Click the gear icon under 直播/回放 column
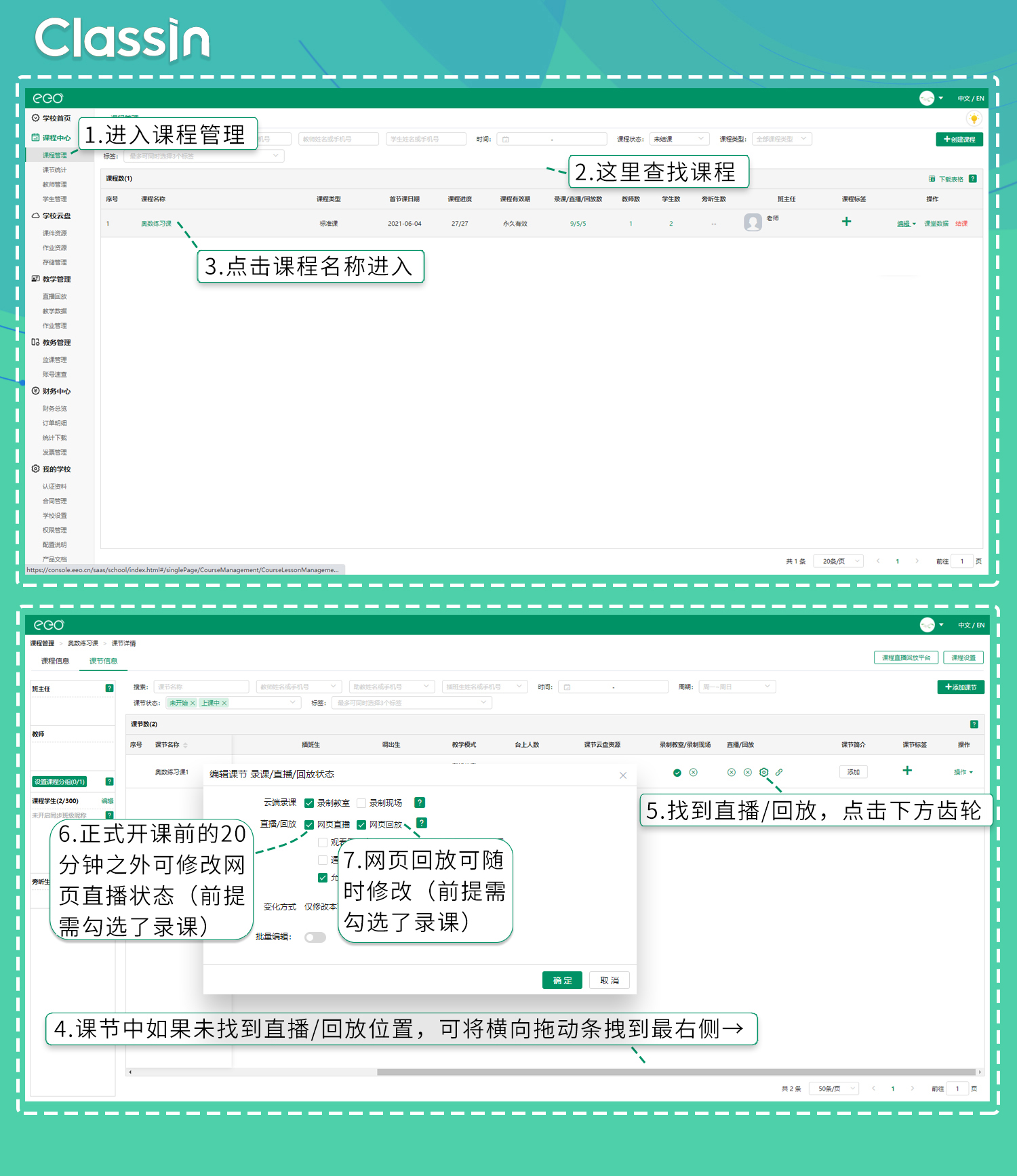This screenshot has height=1176, width=1017. coord(764,772)
